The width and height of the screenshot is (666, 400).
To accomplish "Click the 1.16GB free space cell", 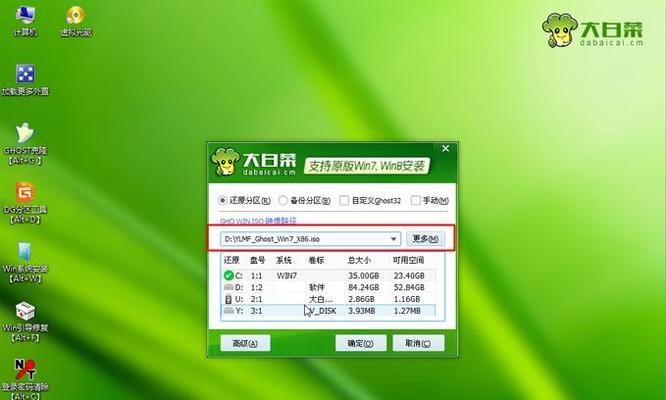I will tap(407, 299).
